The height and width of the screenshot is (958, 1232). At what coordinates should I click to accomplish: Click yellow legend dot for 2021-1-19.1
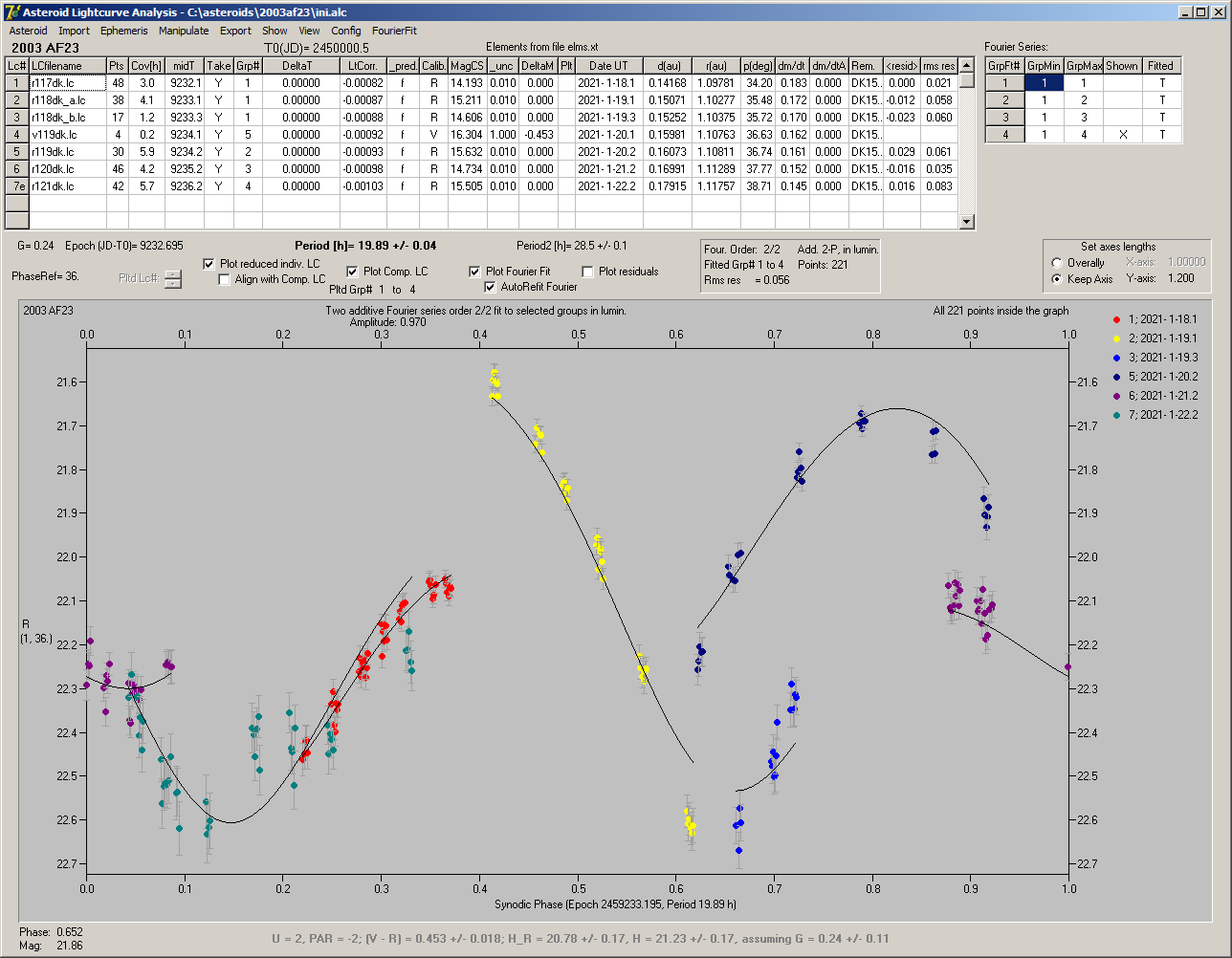[x=1117, y=337]
